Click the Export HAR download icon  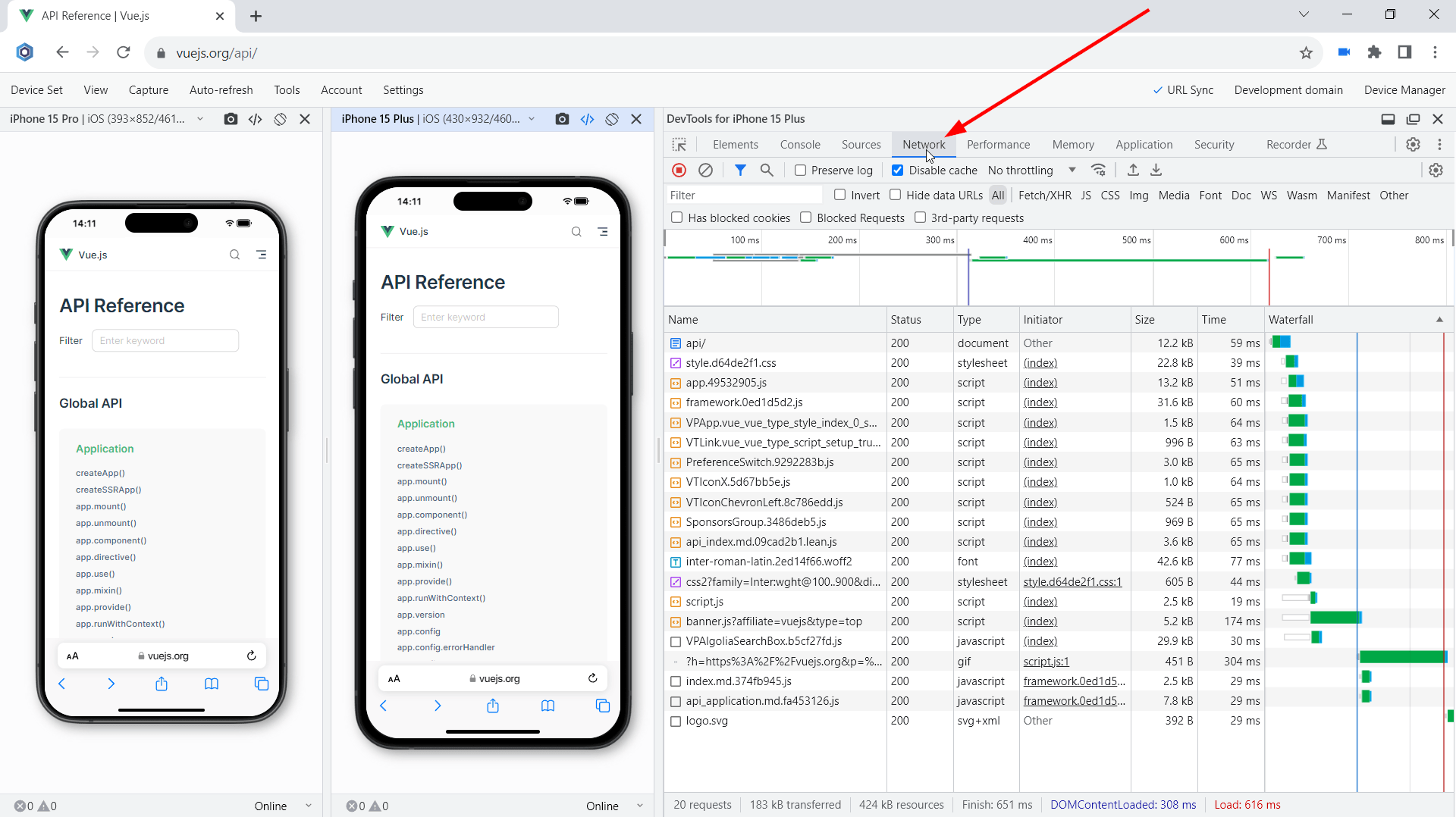(1156, 171)
